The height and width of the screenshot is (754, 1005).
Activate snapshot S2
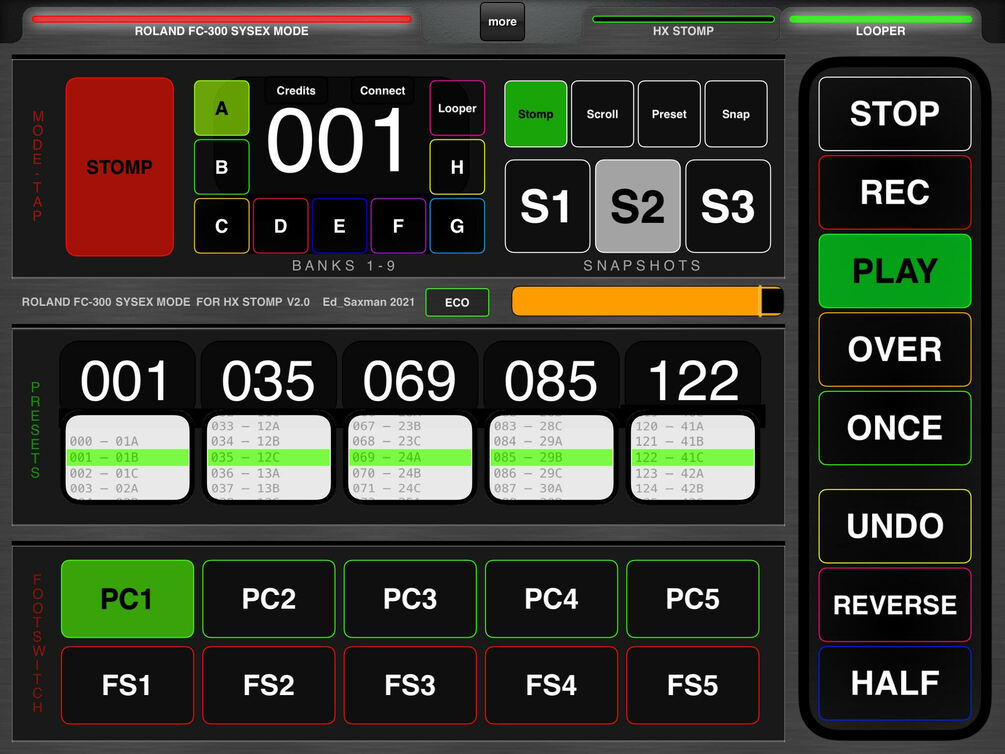(x=638, y=206)
